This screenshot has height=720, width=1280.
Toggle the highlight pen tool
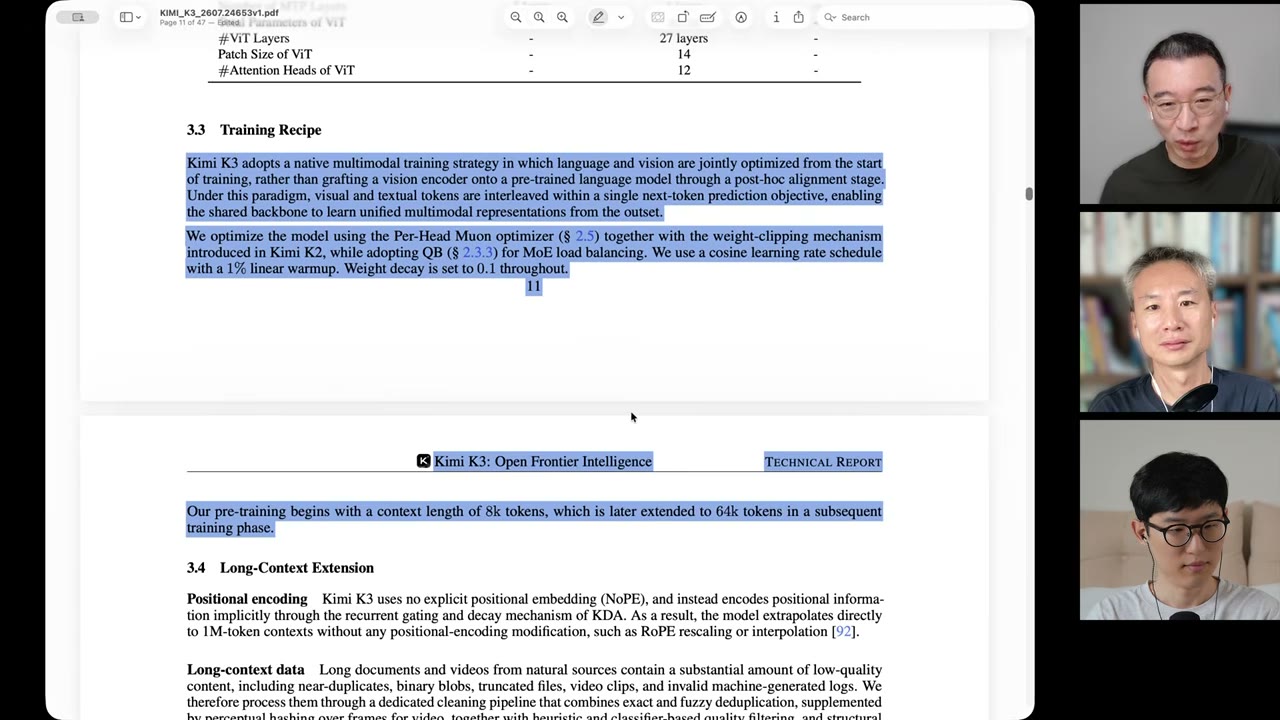[x=598, y=17]
